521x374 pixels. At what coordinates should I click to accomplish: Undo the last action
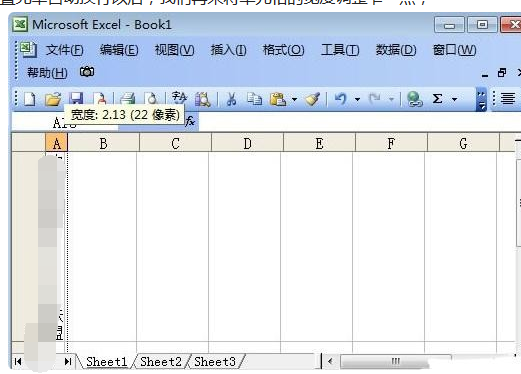tap(341, 99)
